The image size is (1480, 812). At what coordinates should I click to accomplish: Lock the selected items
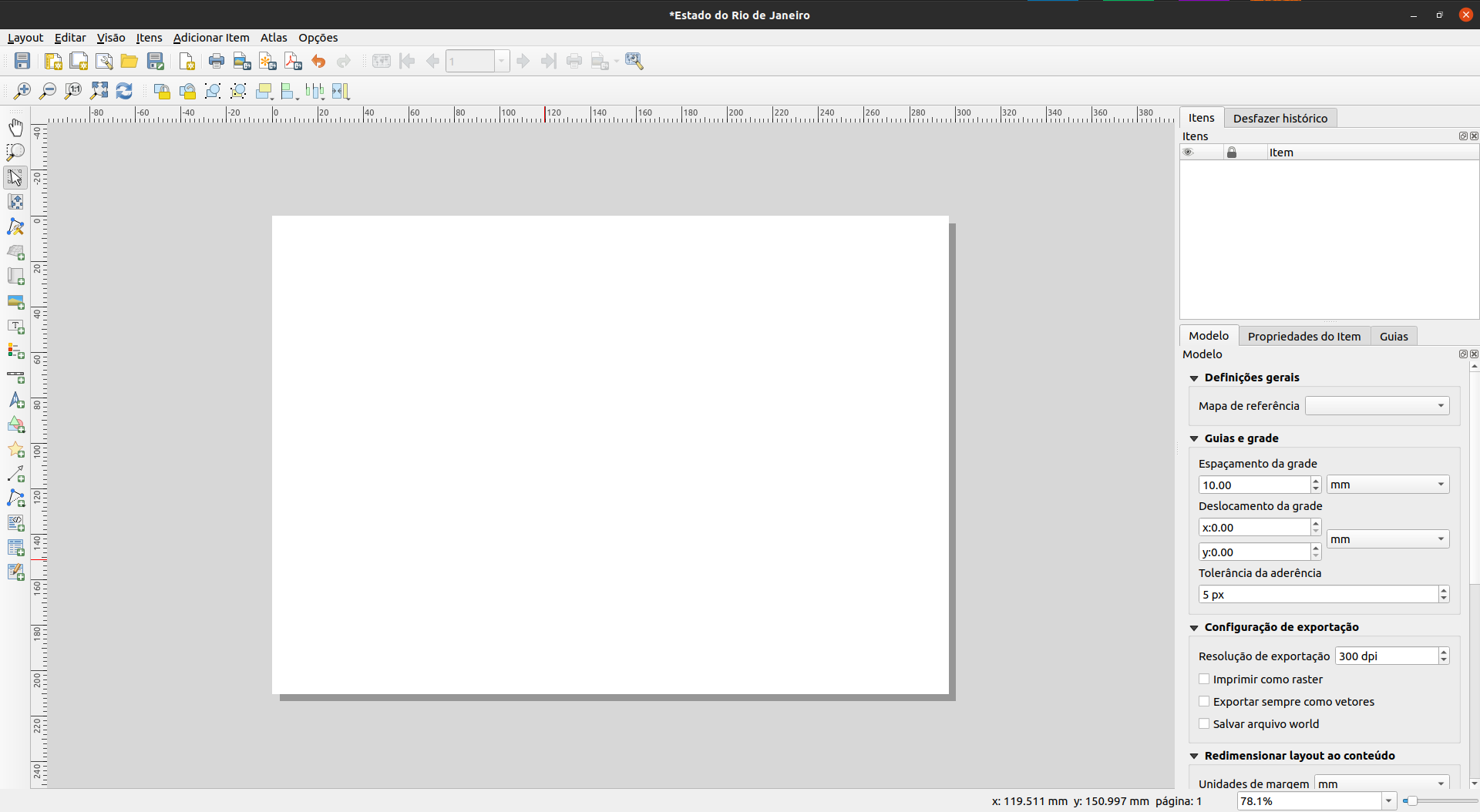[x=162, y=91]
